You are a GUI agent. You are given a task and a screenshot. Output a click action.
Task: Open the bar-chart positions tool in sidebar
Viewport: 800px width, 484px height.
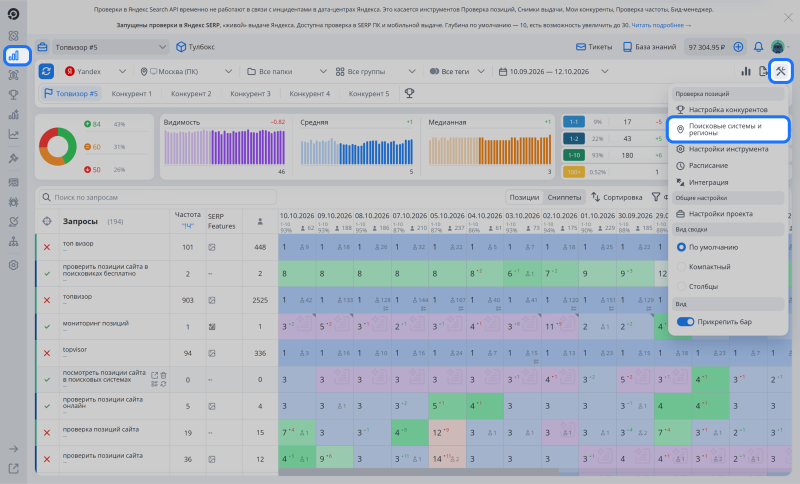14,56
